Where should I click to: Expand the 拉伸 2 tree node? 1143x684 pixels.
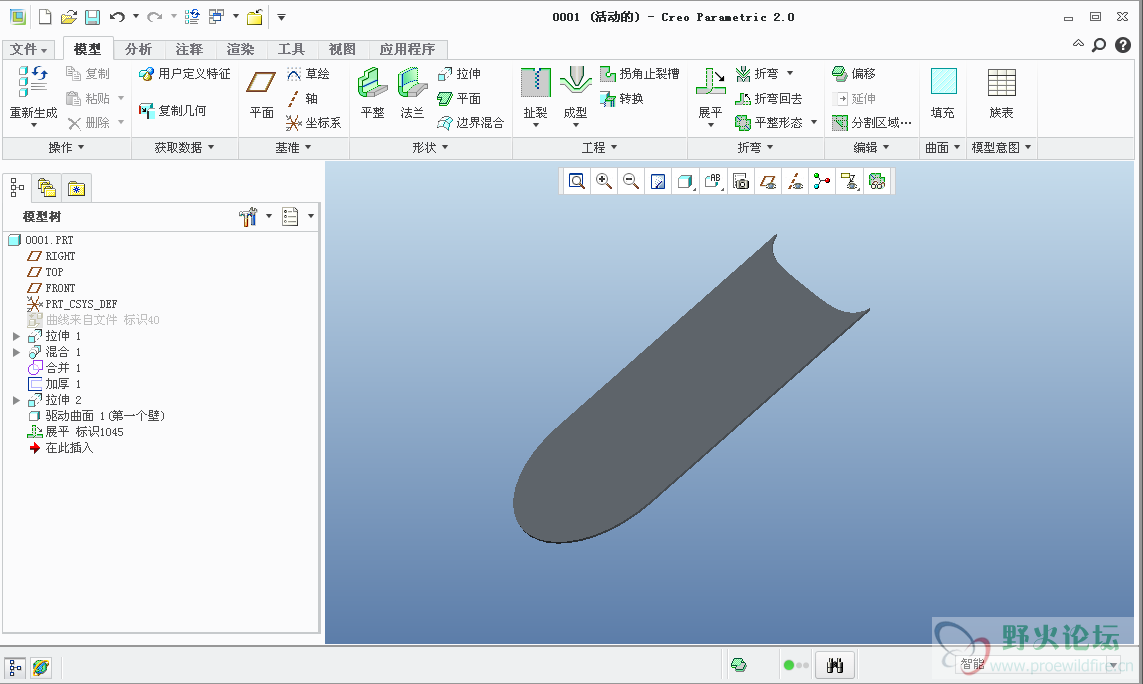tap(16, 400)
